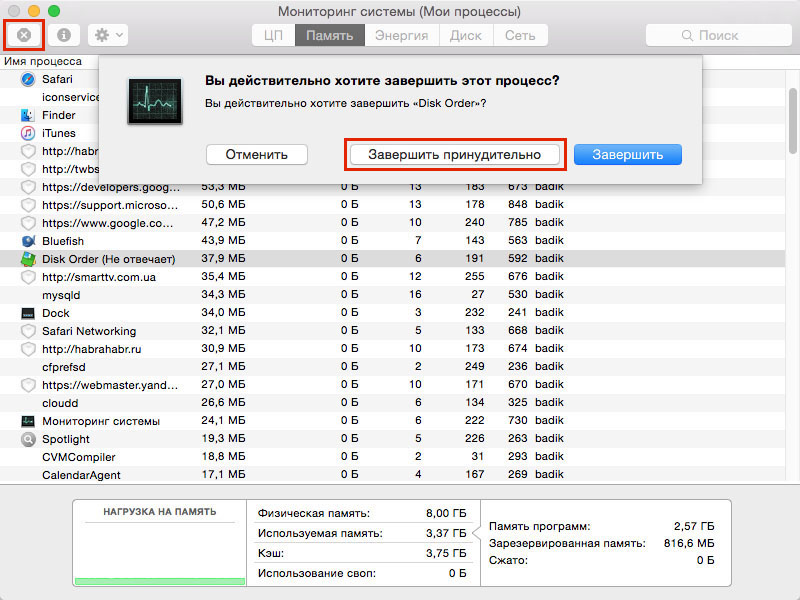Screen dimensions: 800x600
Task: Switch to the Сеть tab
Action: pos(520,35)
